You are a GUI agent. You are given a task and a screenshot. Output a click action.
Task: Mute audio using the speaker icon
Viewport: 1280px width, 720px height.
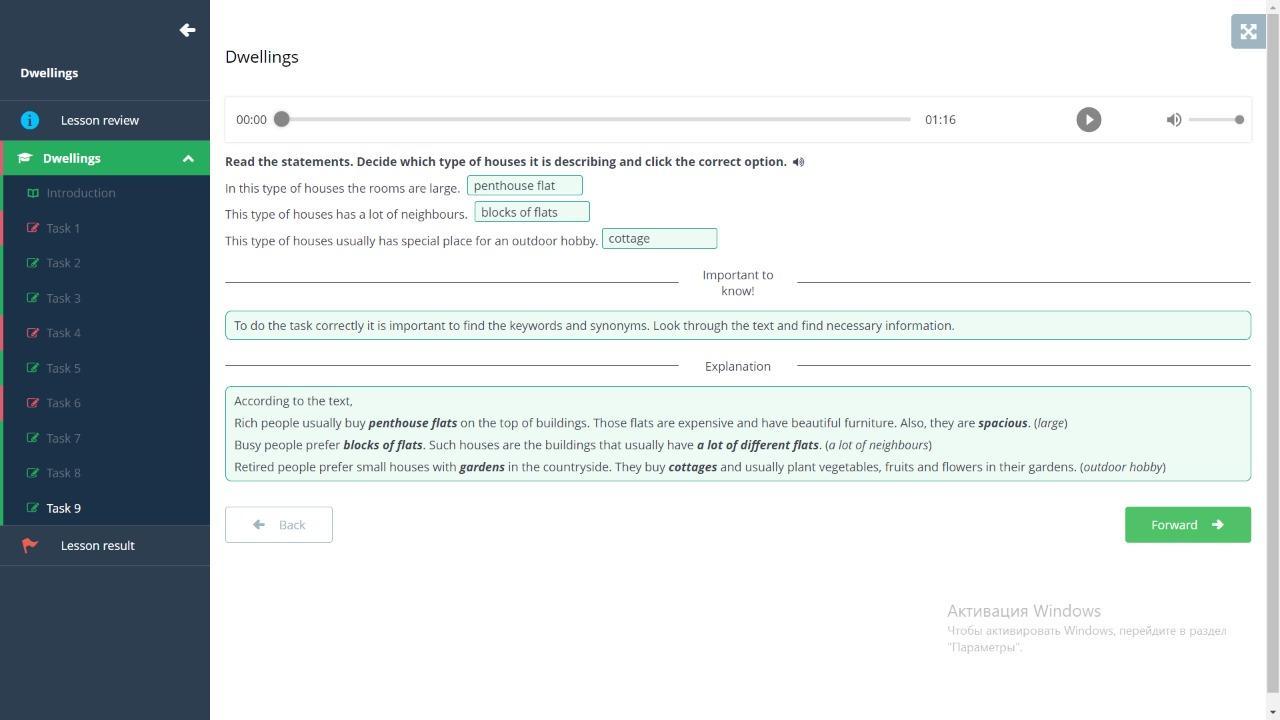pos(1174,120)
